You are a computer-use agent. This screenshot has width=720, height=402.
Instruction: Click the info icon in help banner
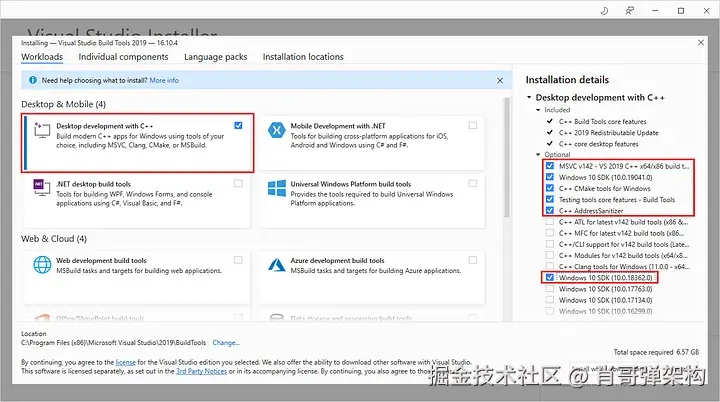33,80
